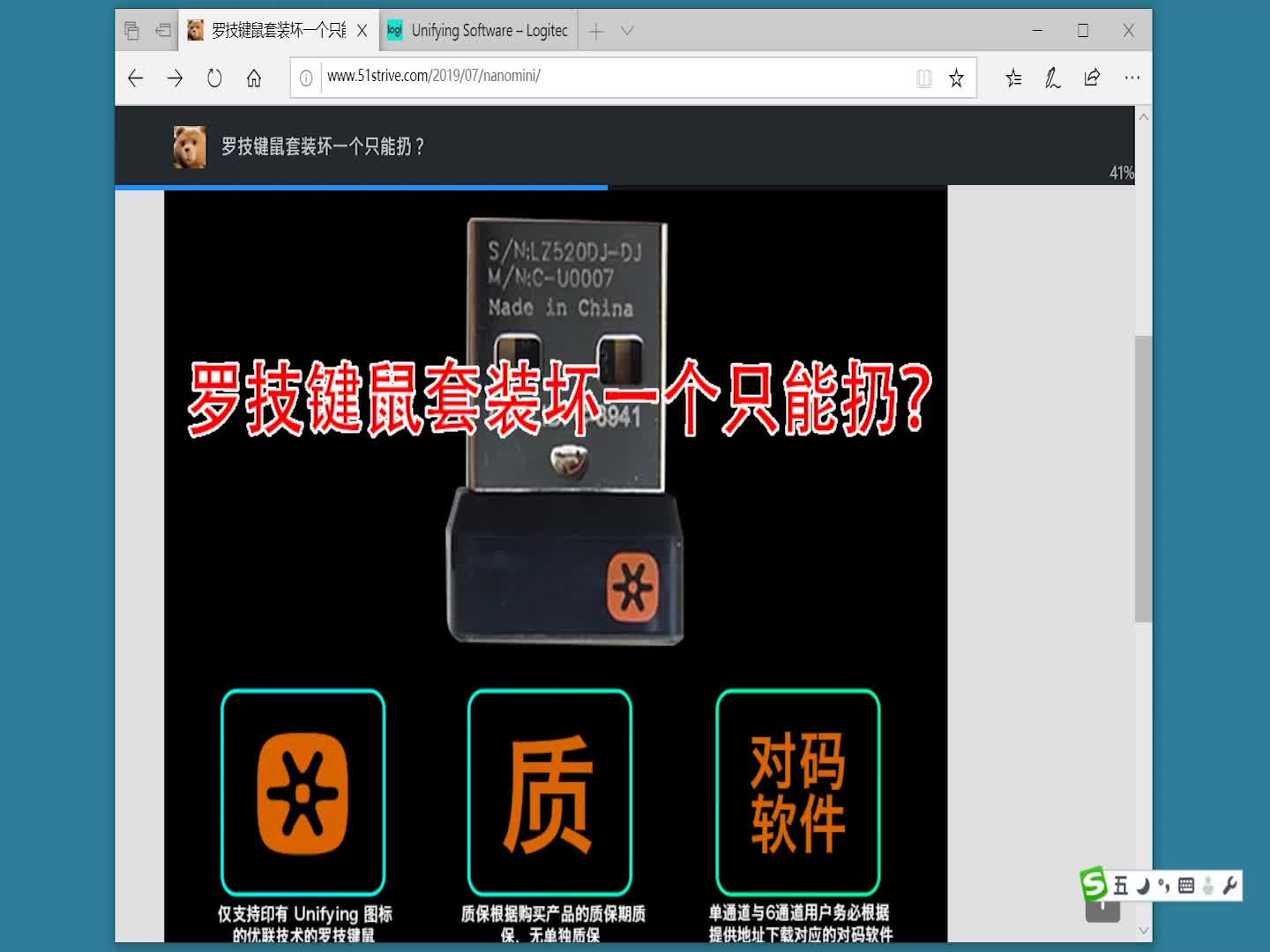This screenshot has height=952, width=1270.
Task: Toggle the 五 Wubi input mode
Action: click(1121, 886)
